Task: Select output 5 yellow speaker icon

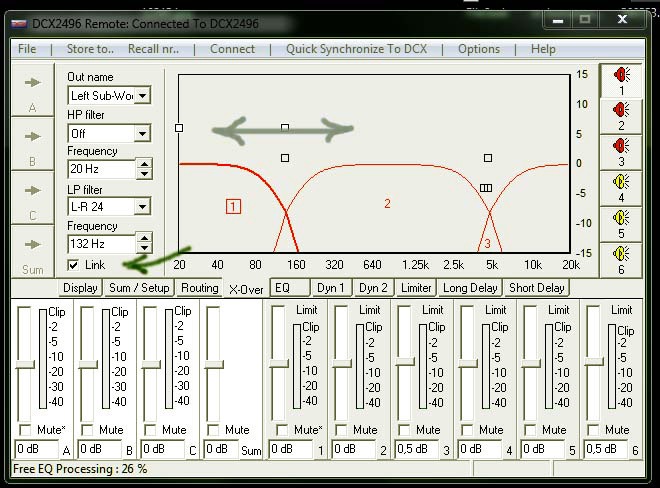Action: tap(621, 224)
